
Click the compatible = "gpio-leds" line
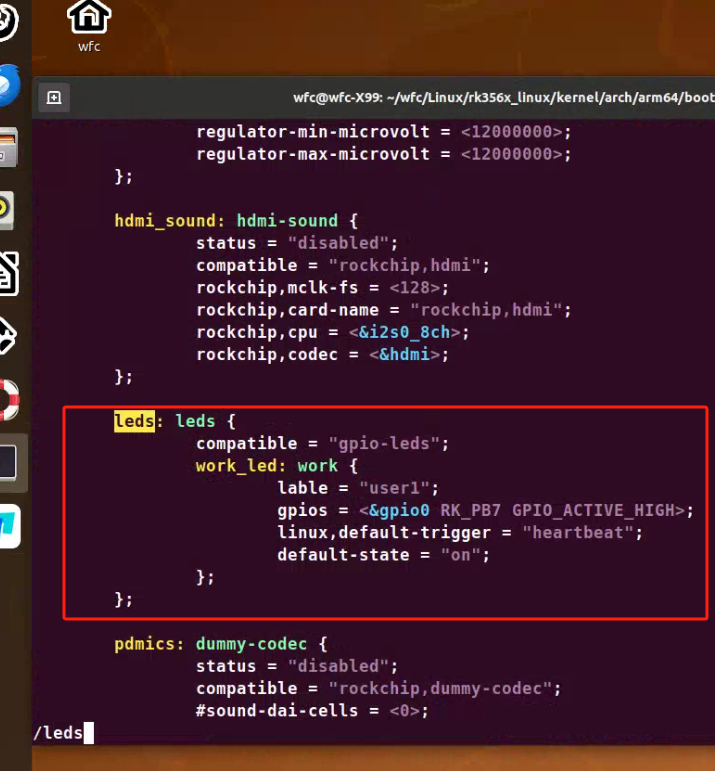pos(322,444)
